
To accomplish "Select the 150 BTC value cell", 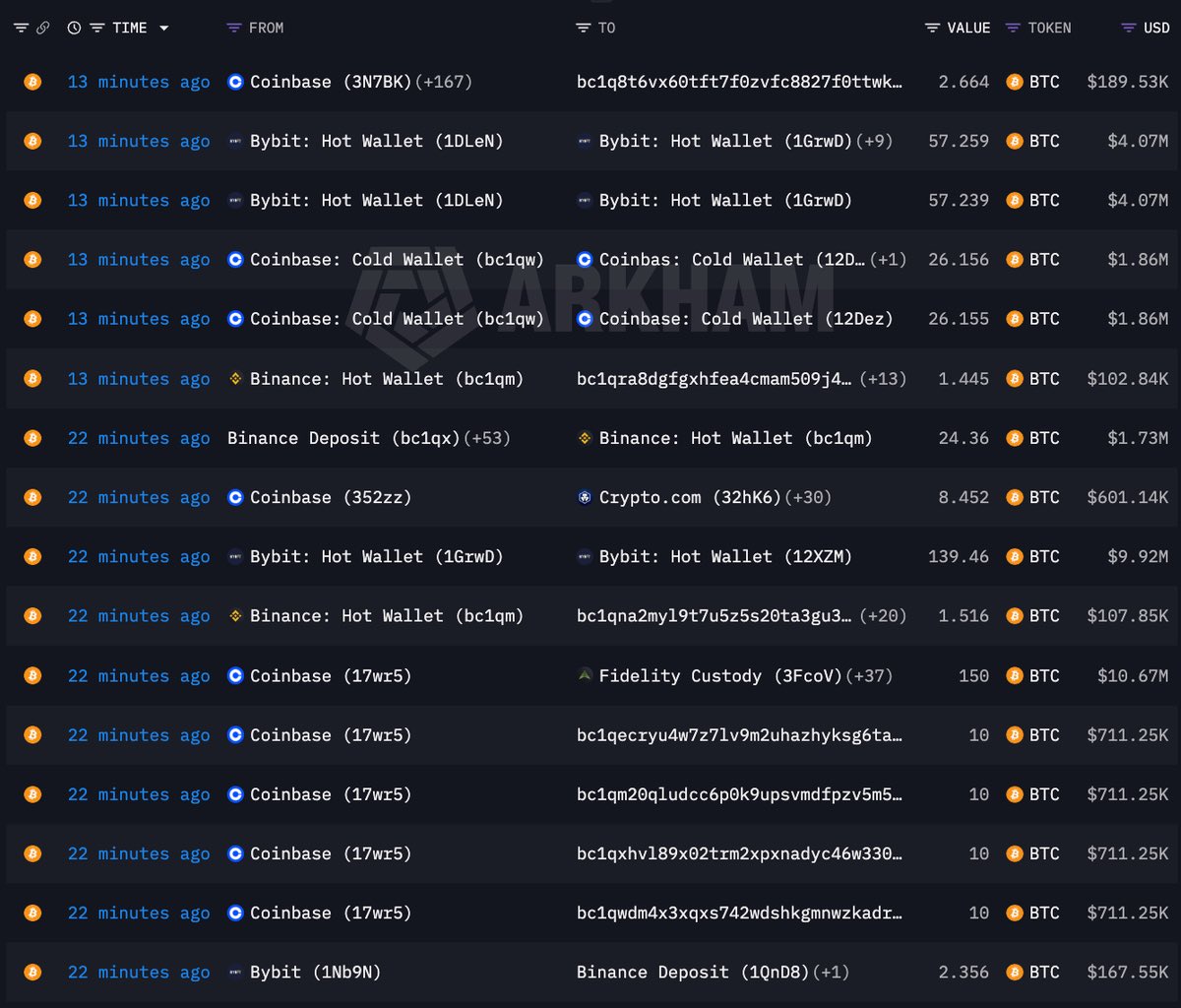I will click(973, 675).
